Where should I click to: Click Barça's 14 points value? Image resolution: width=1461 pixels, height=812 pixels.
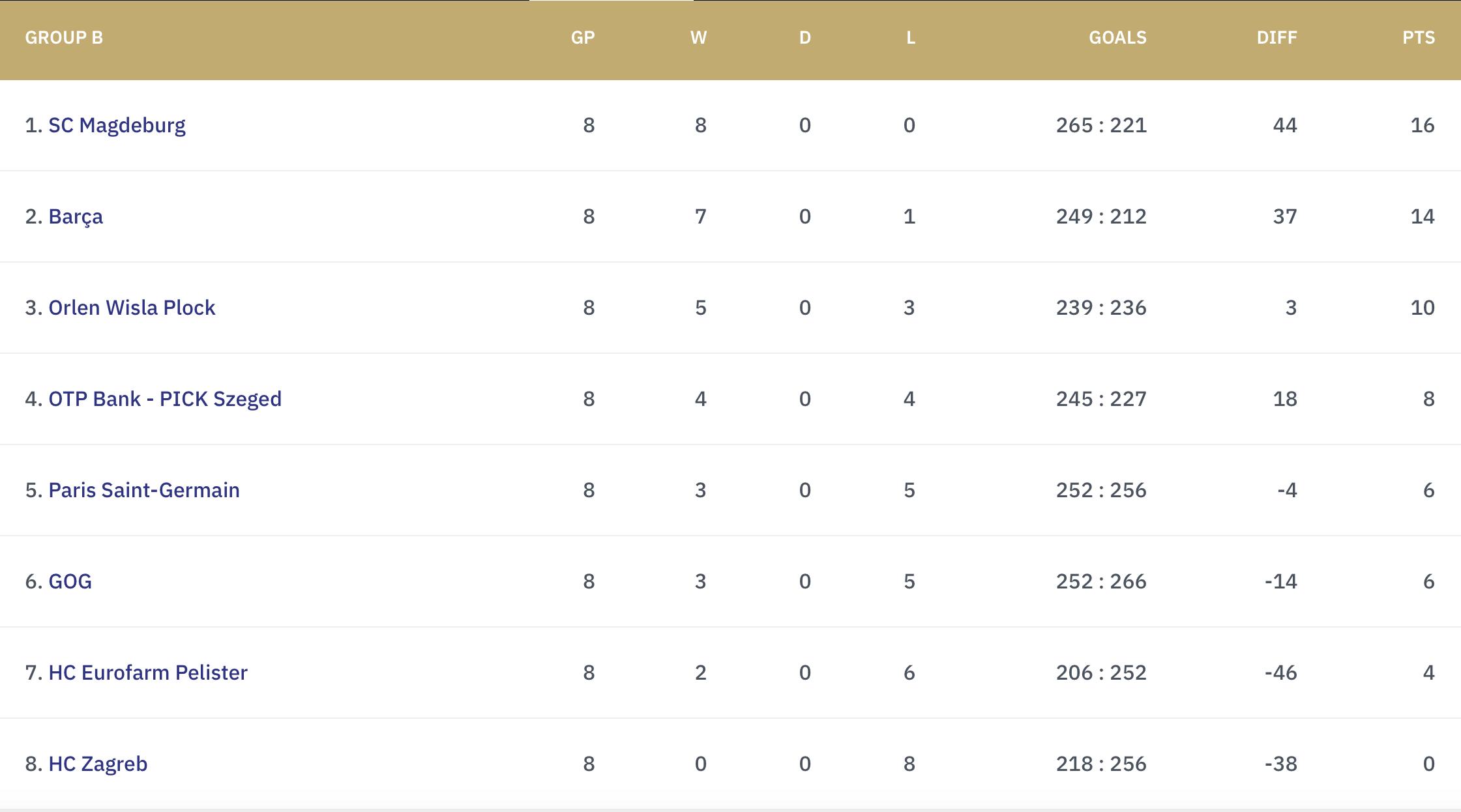pos(1422,216)
